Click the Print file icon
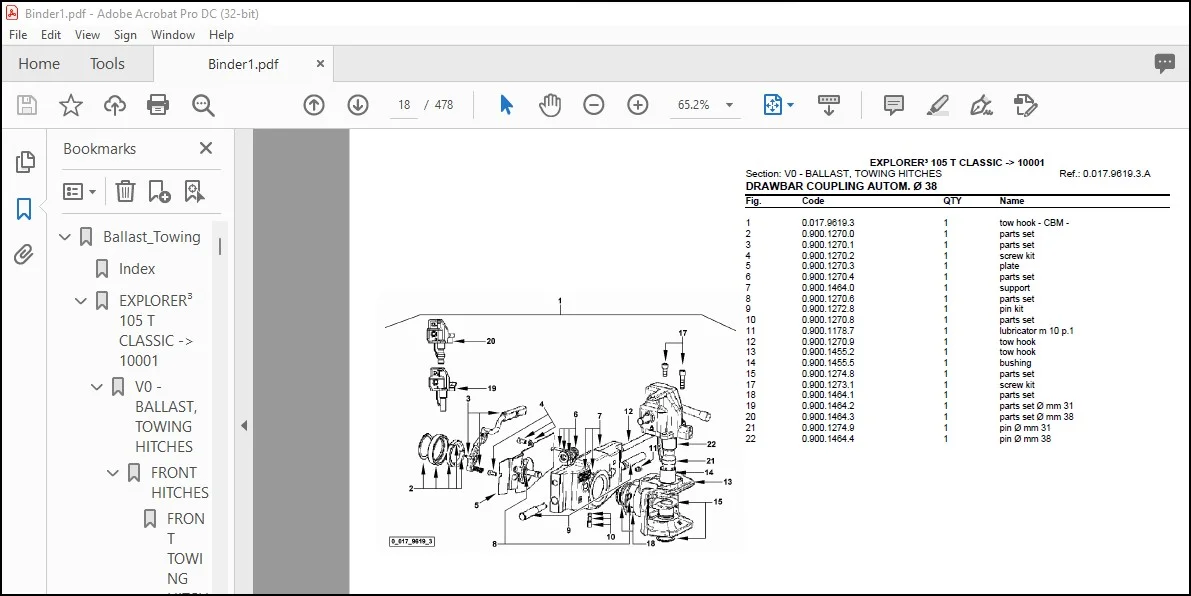1191x596 pixels. click(158, 105)
